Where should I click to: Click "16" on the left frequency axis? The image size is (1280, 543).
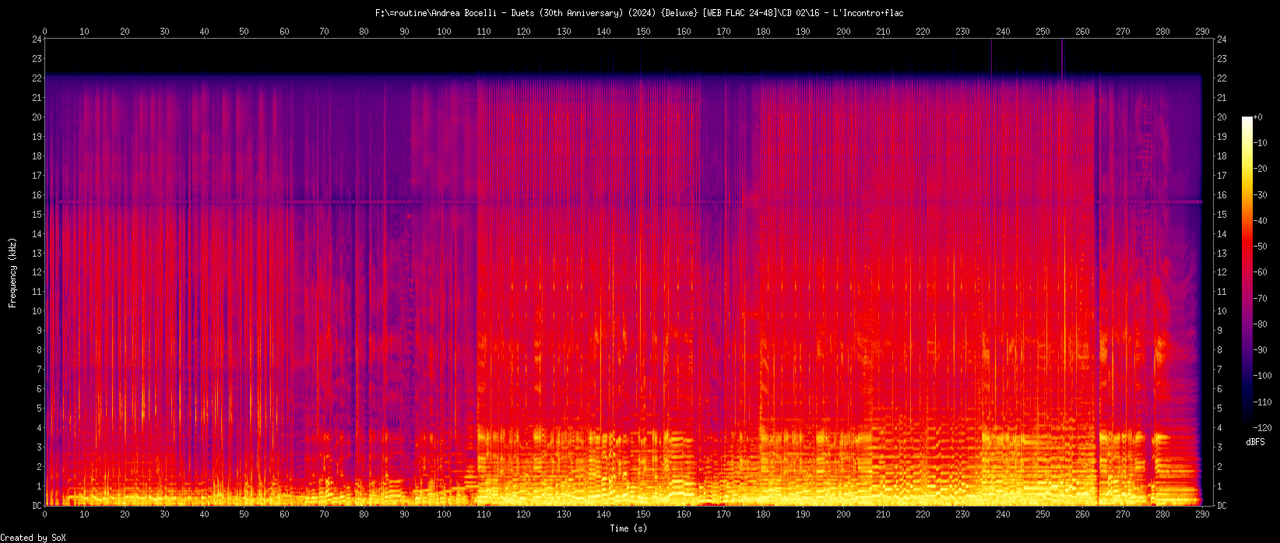[x=36, y=195]
